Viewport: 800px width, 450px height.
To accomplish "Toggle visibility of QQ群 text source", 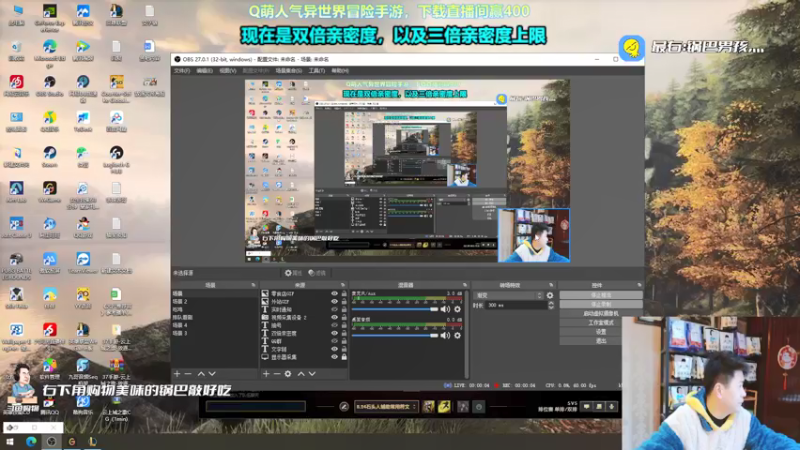I will [x=334, y=341].
